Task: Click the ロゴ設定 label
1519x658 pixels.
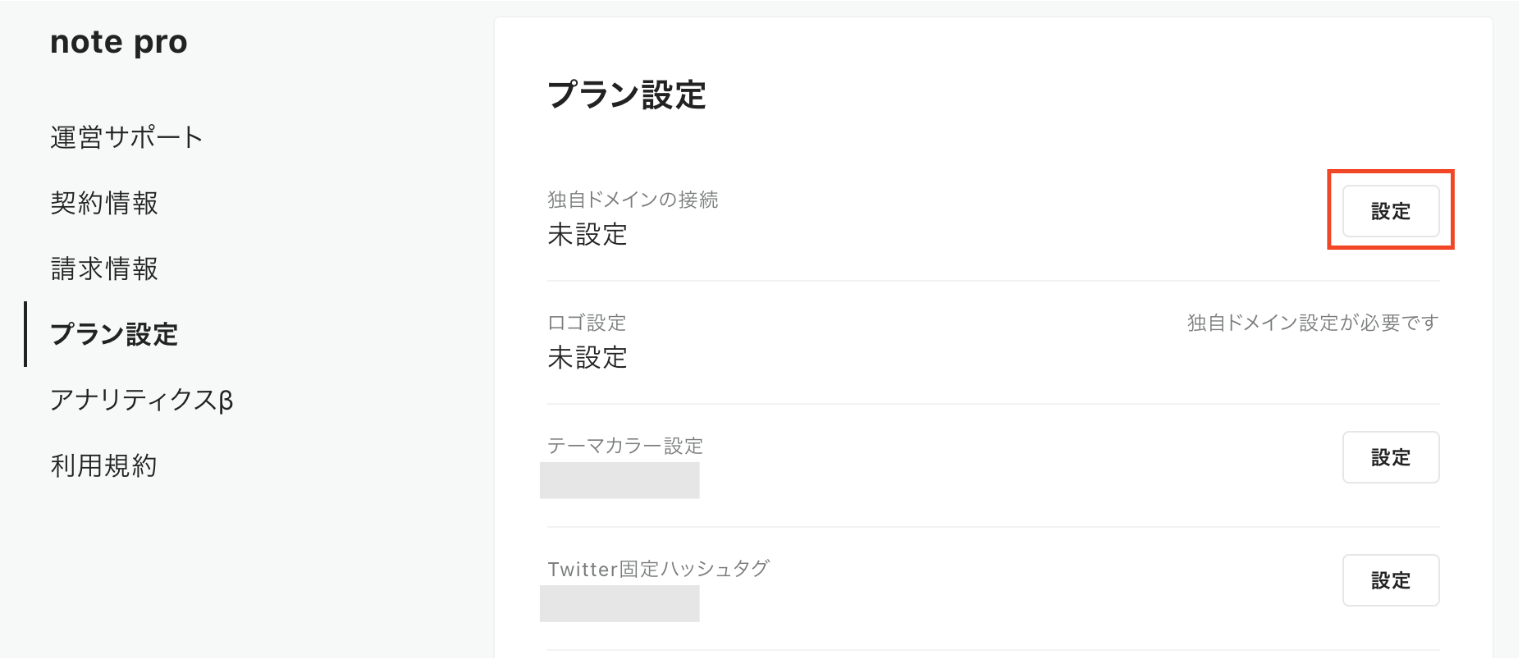Action: [587, 323]
